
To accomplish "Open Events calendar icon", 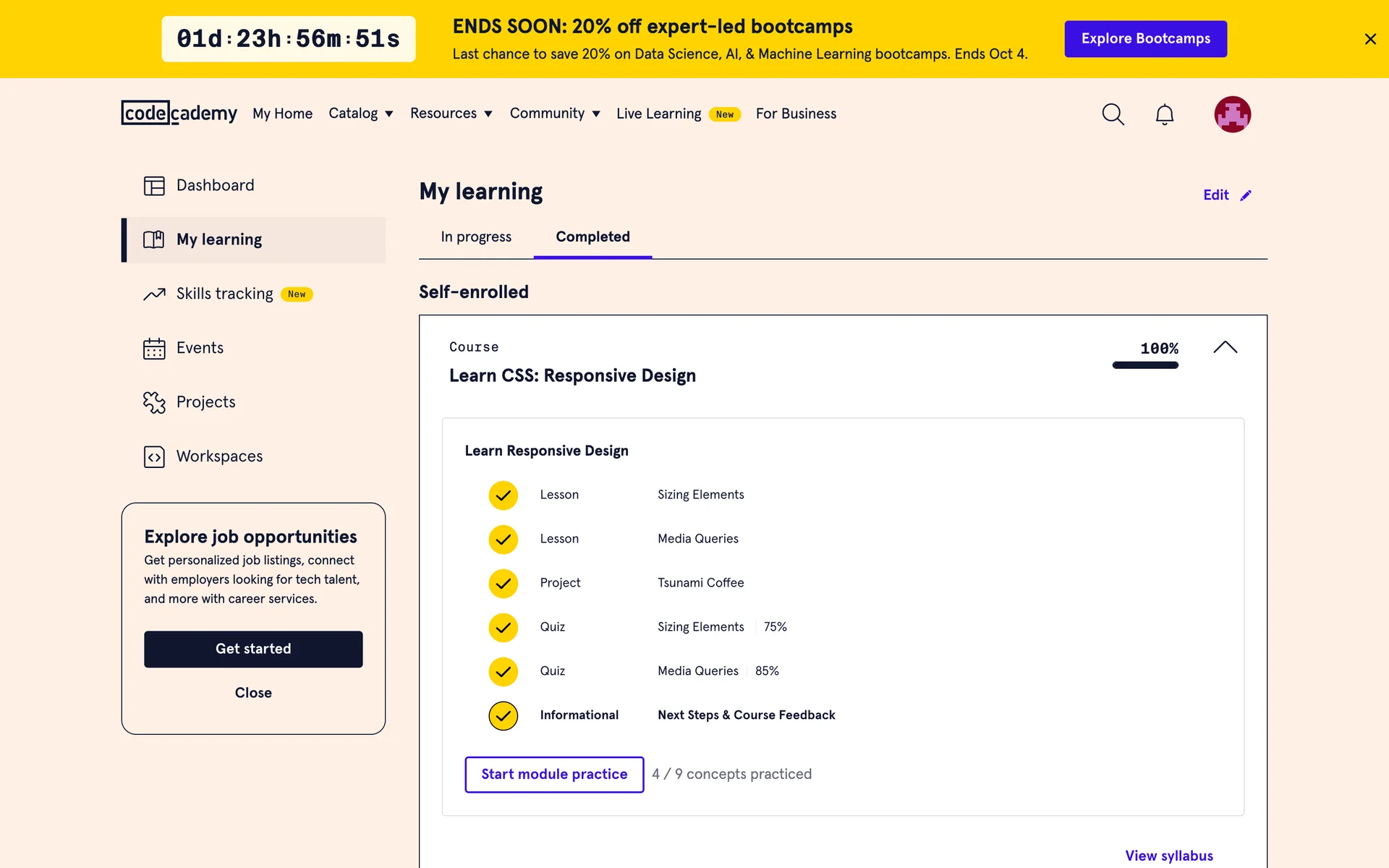I will 154,349.
